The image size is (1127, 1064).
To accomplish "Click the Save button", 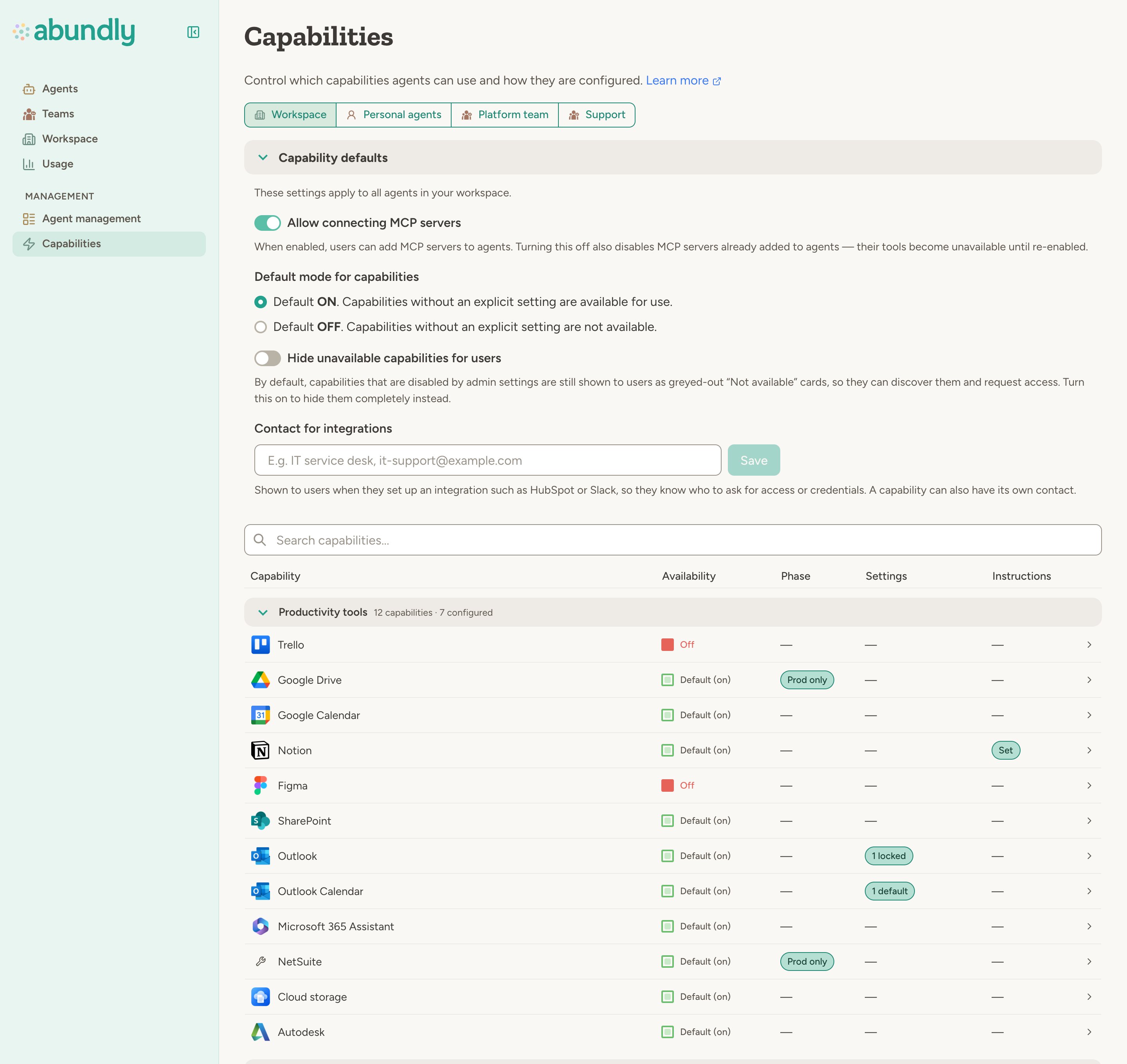I will point(754,460).
